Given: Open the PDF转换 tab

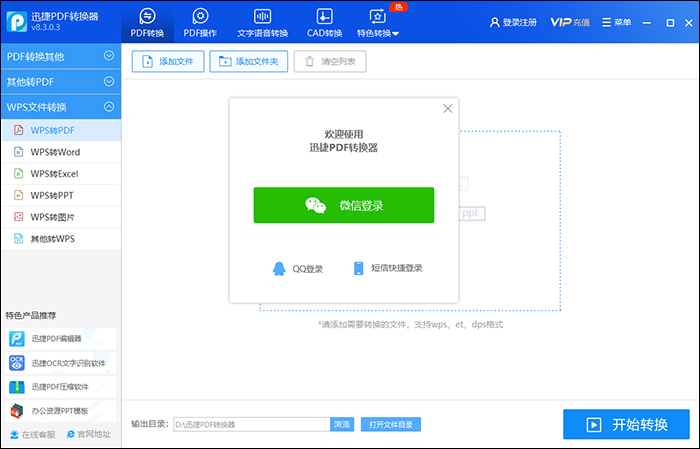Looking at the screenshot, I should pyautogui.click(x=147, y=22).
